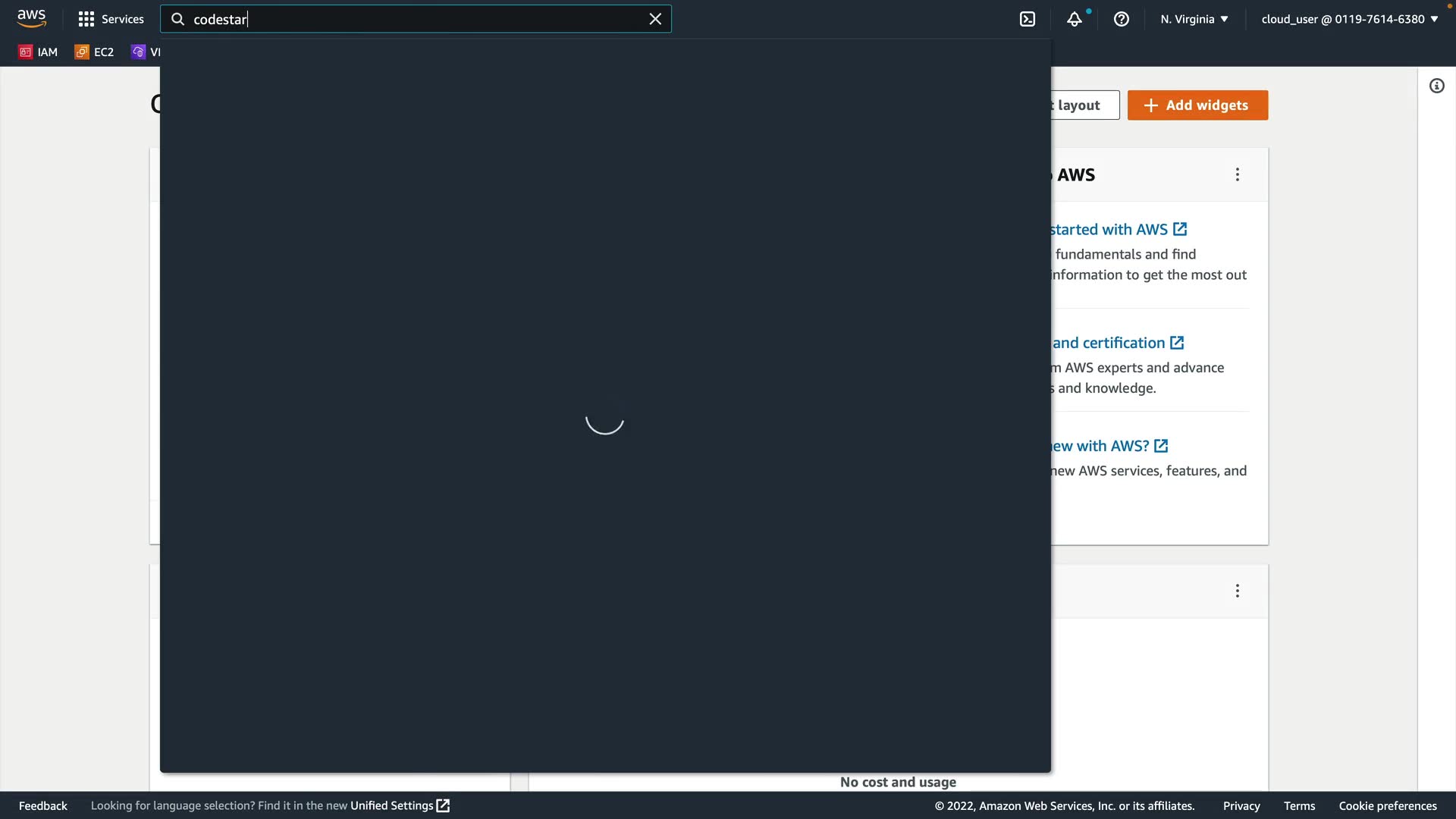1456x819 pixels.
Task: Open the info panel icon at right
Action: 1436,86
